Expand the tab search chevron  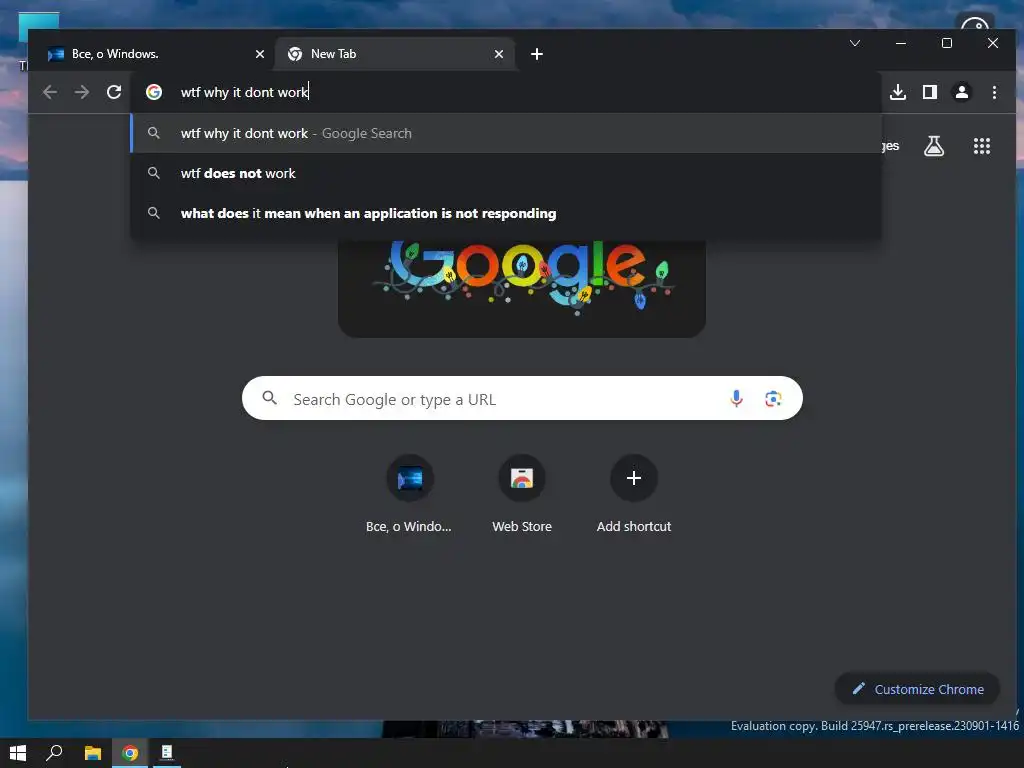coord(855,43)
